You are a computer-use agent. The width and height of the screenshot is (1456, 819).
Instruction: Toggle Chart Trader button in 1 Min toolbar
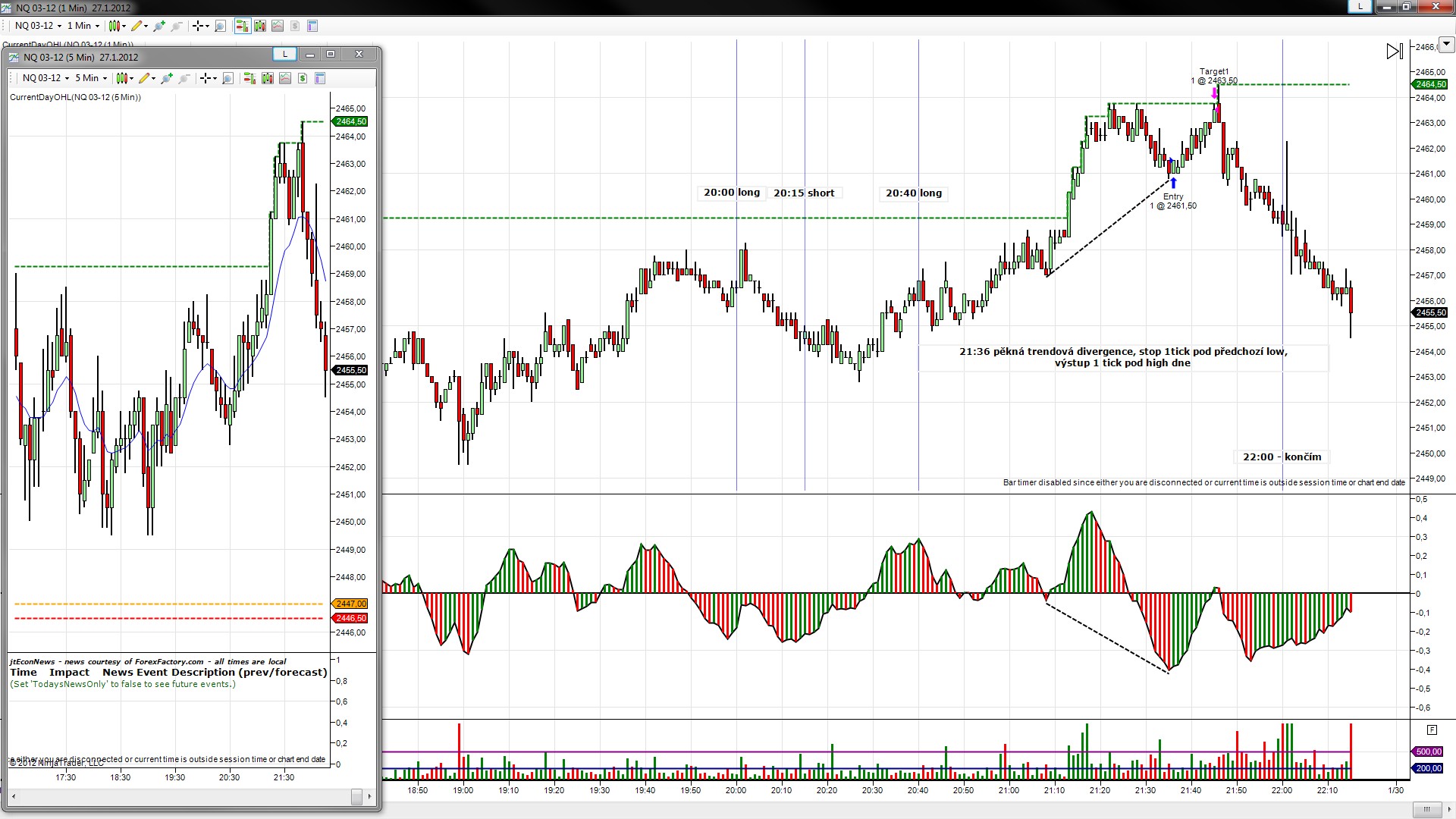[x=242, y=26]
